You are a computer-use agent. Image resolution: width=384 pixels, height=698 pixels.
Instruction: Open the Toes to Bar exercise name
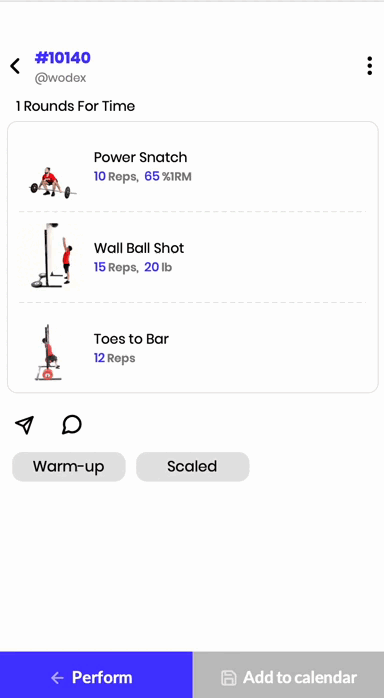[x=131, y=339]
